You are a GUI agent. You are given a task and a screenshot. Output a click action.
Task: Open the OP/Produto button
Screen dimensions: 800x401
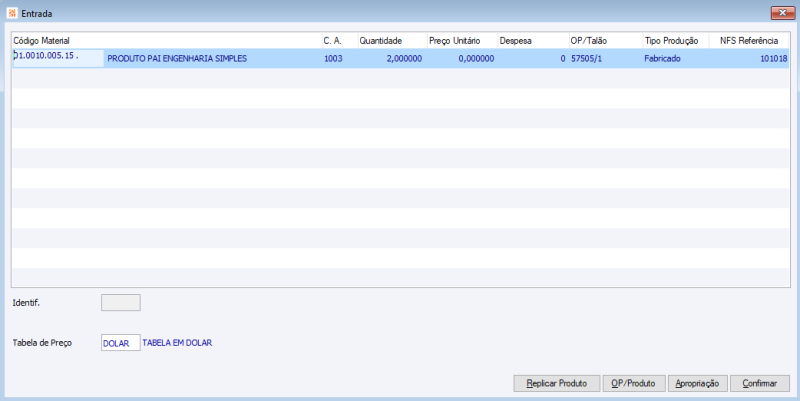tap(634, 383)
